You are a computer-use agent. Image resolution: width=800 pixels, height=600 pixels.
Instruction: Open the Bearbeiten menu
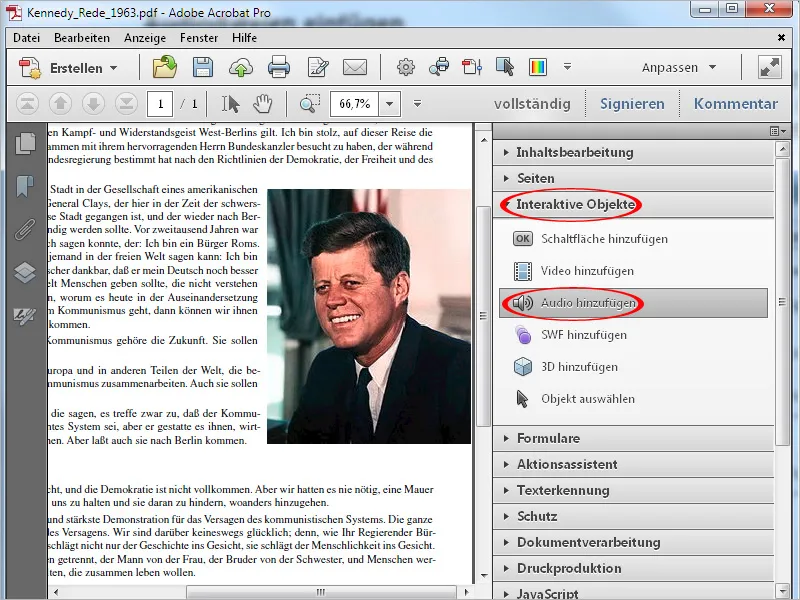click(x=82, y=38)
